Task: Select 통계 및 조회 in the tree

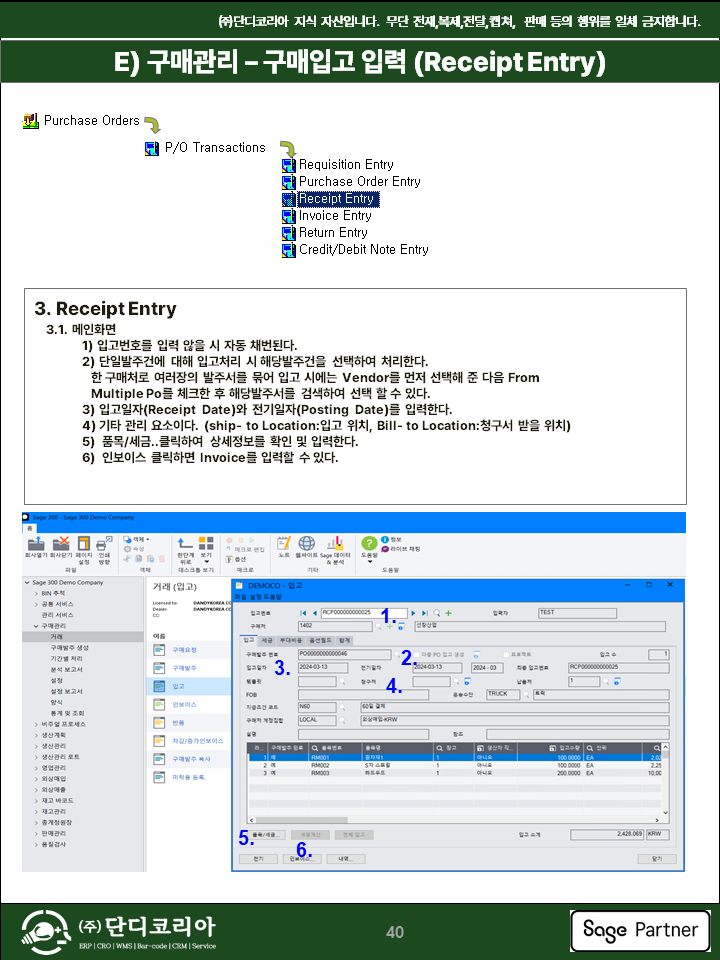Action: [x=67, y=713]
